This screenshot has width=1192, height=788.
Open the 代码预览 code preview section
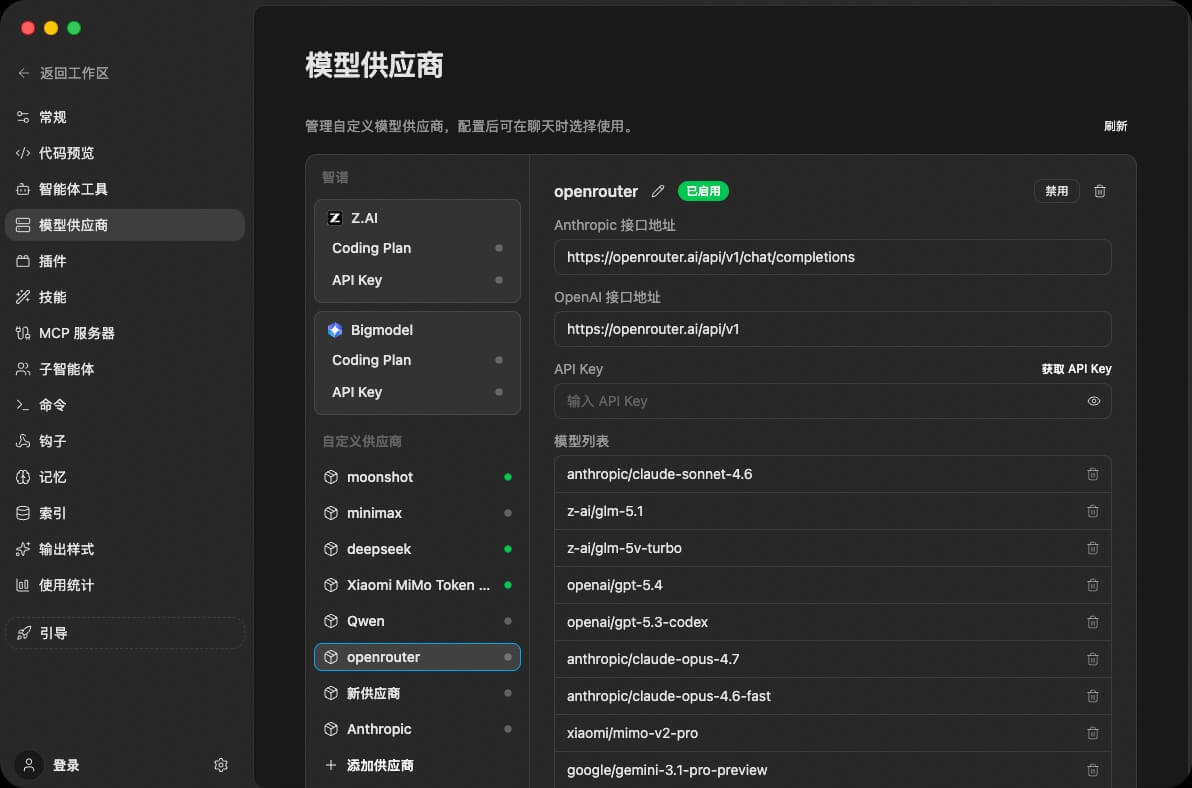click(125, 153)
